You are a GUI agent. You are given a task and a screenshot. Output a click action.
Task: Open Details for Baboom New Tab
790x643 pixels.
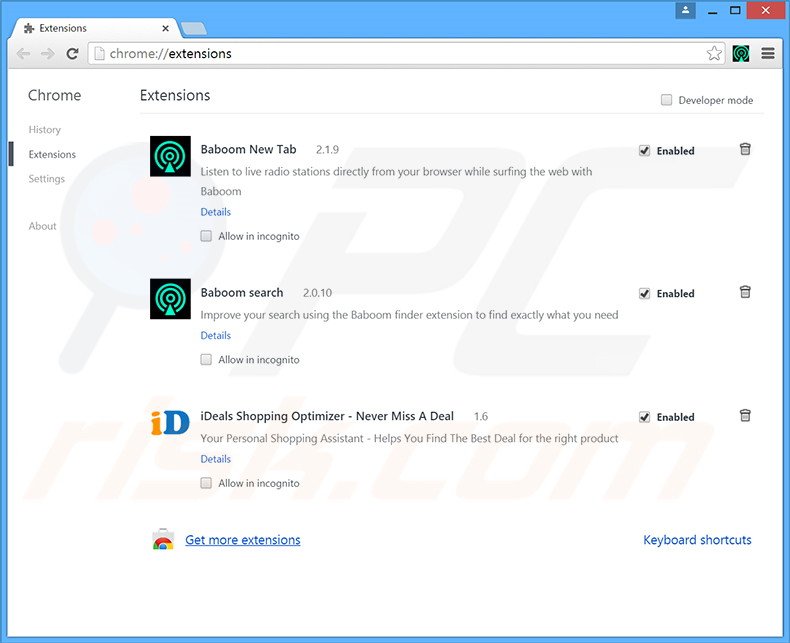coord(216,212)
